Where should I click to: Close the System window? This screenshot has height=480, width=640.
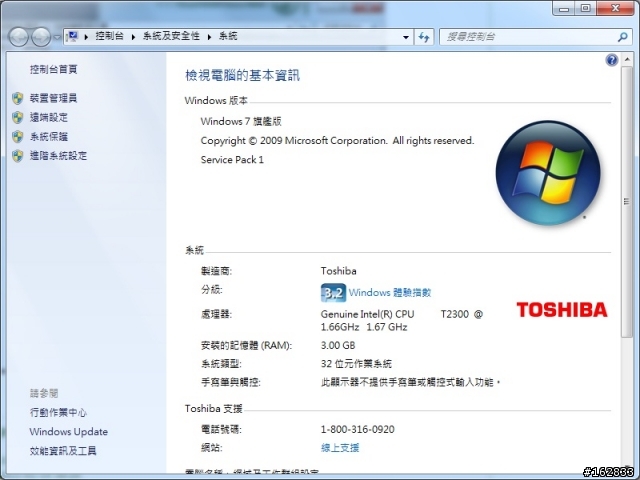[x=616, y=8]
